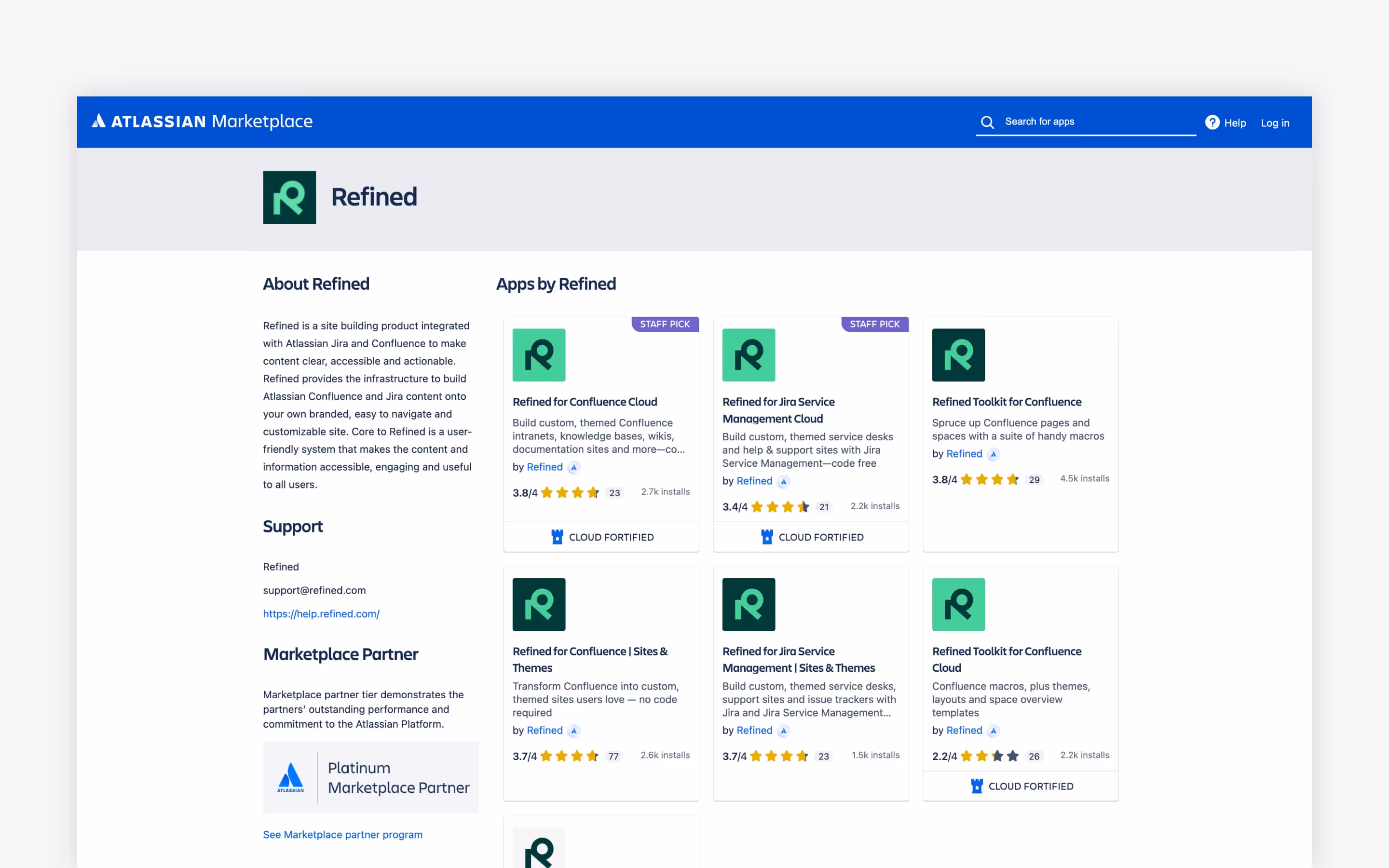Viewport: 1389px width, 868px height.
Task: Click the Help menu text
Action: pos(1235,123)
